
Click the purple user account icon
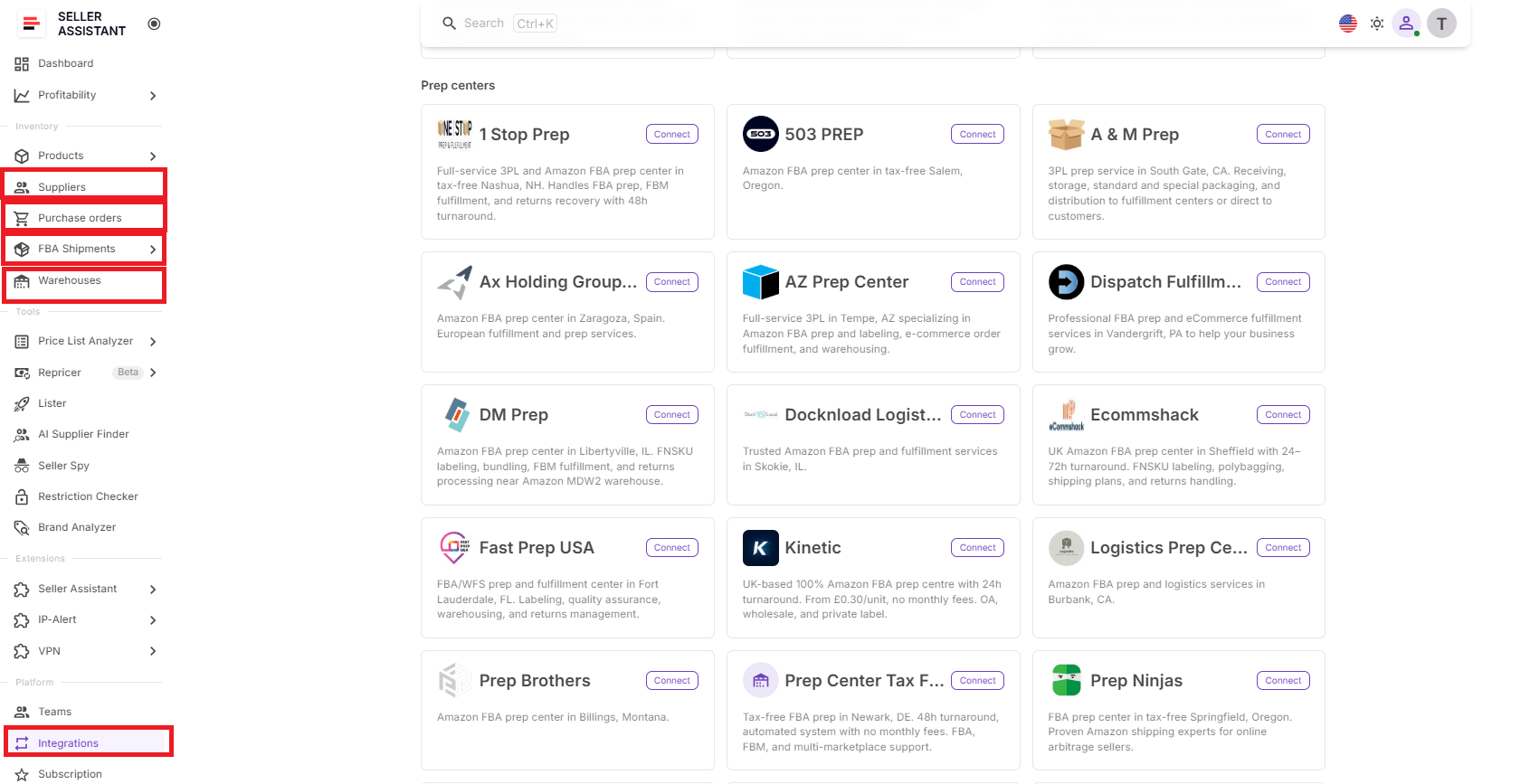1406,24
